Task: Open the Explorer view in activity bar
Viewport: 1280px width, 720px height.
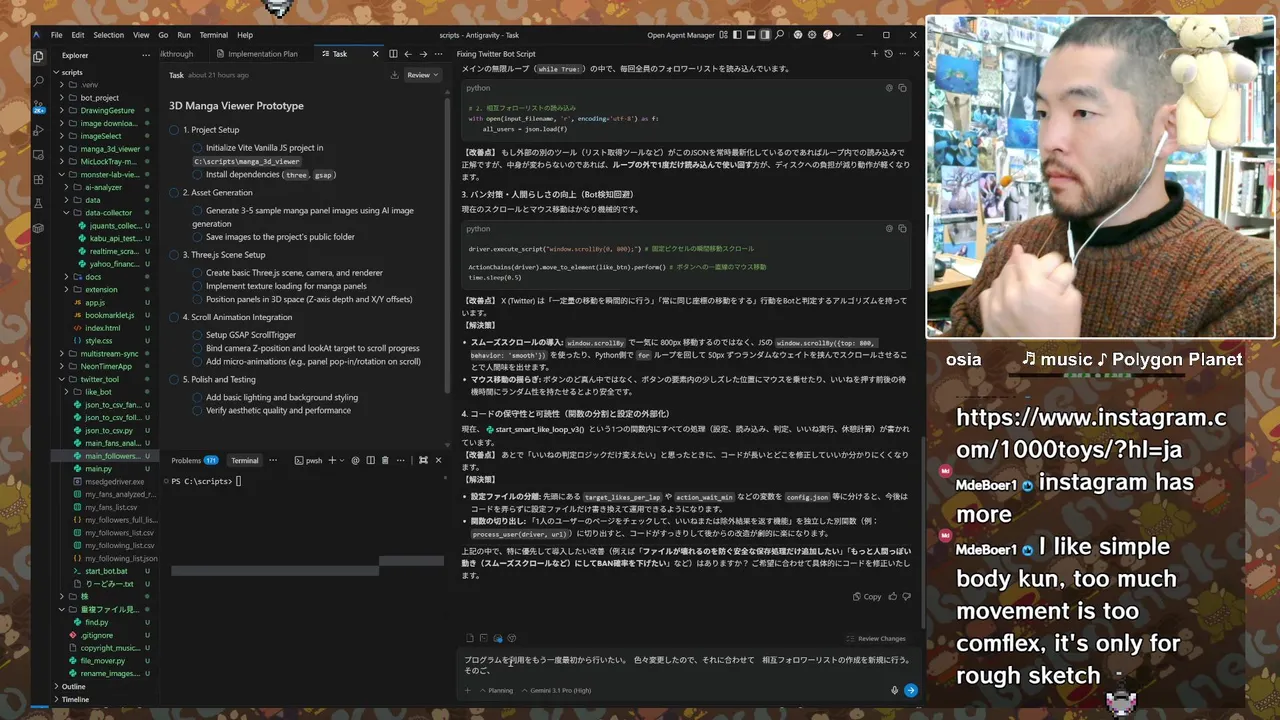Action: click(x=38, y=57)
